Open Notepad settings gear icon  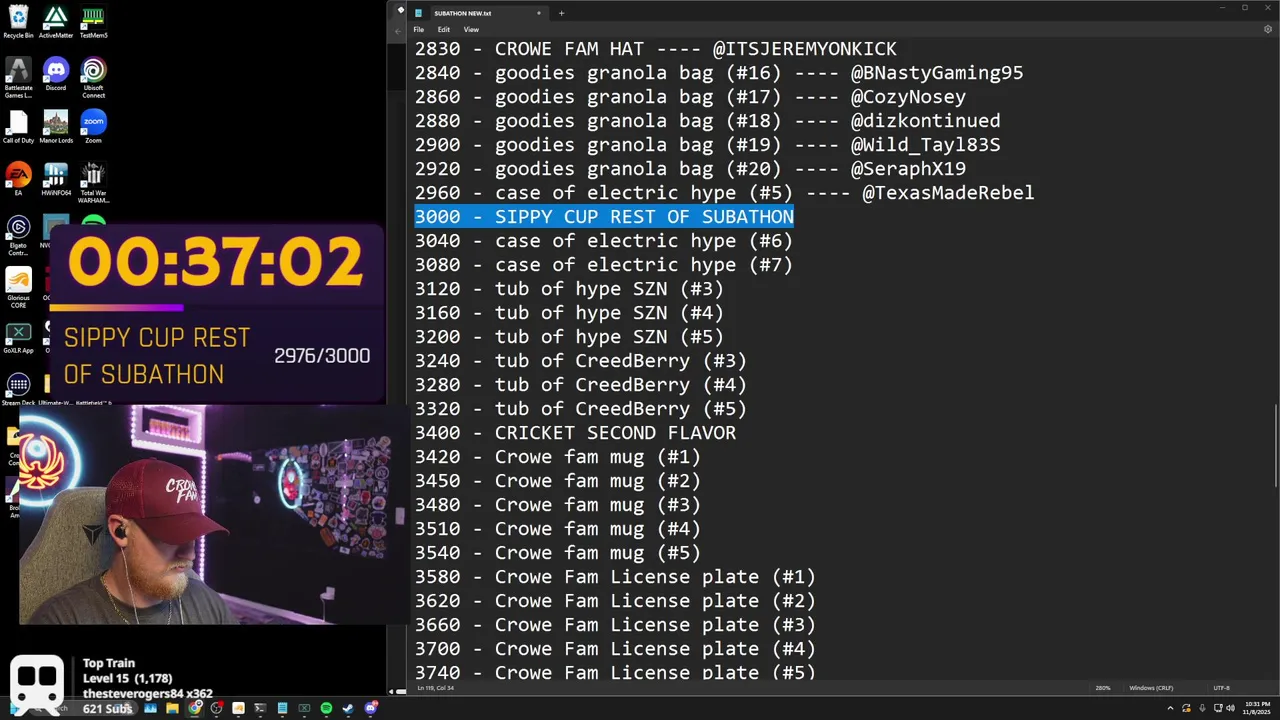point(1268,29)
